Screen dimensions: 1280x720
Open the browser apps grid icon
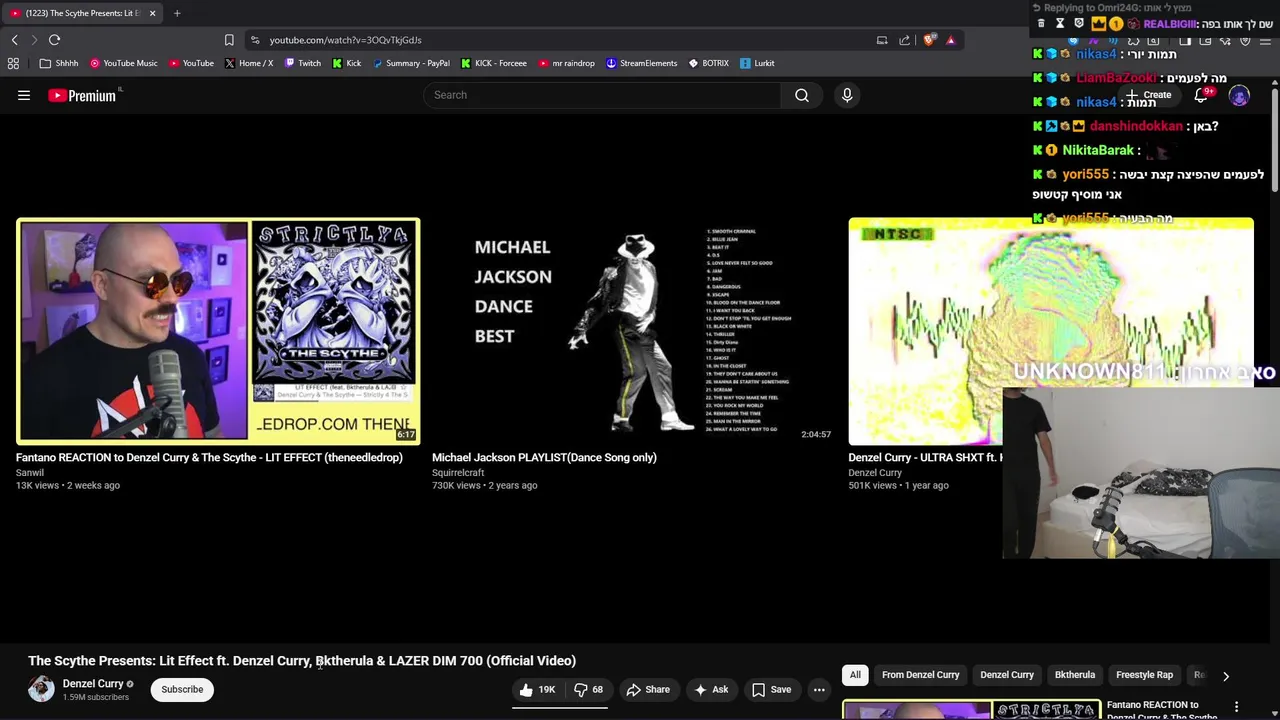pyautogui.click(x=13, y=63)
